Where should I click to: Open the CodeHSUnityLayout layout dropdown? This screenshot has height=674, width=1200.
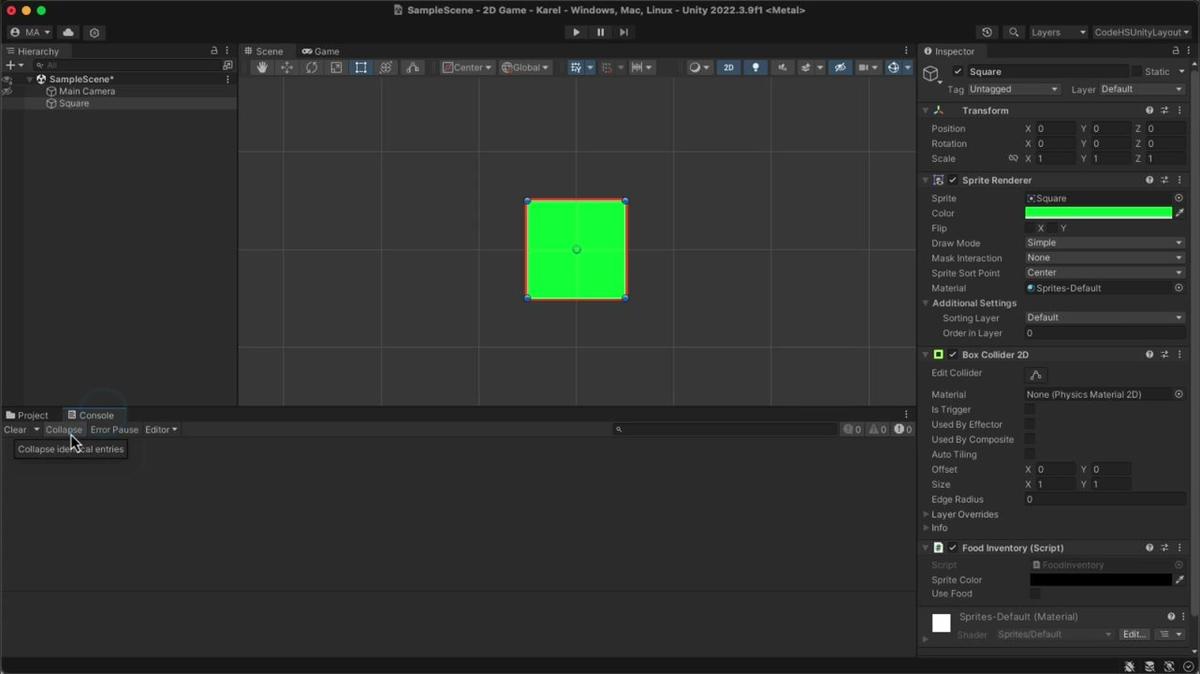click(1141, 32)
